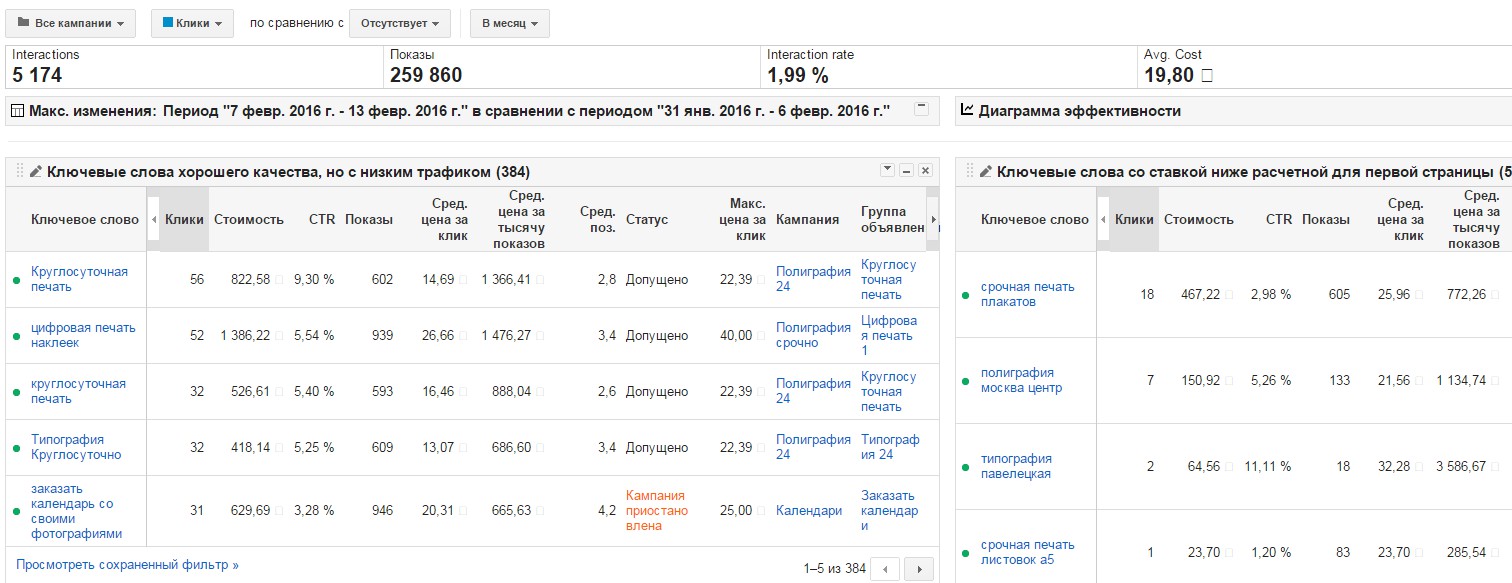The width and height of the screenshot is (1512, 583).
Task: Close the low-traffic keywords widget
Action: coord(925,170)
